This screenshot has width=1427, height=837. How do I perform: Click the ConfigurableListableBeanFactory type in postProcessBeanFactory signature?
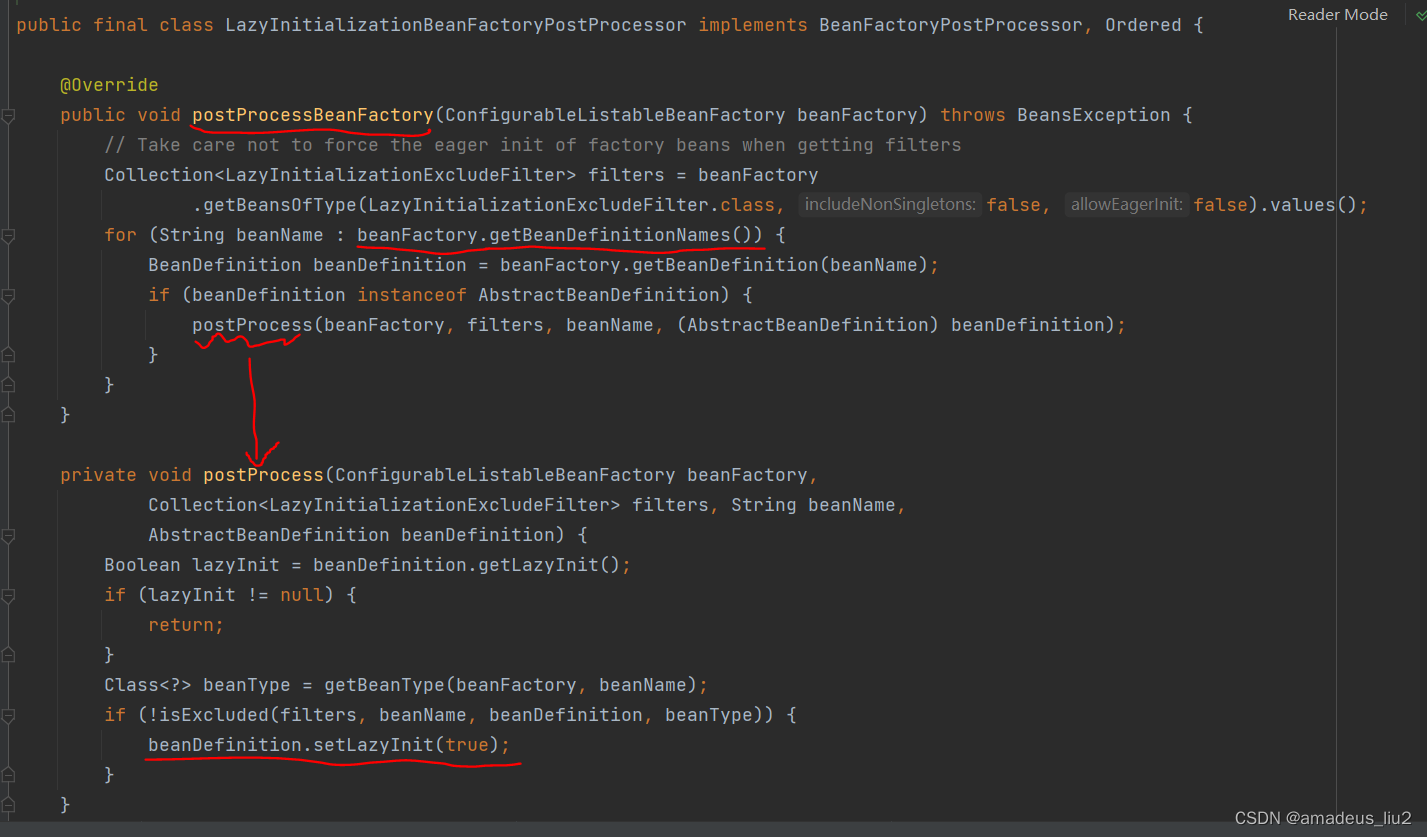click(x=615, y=115)
